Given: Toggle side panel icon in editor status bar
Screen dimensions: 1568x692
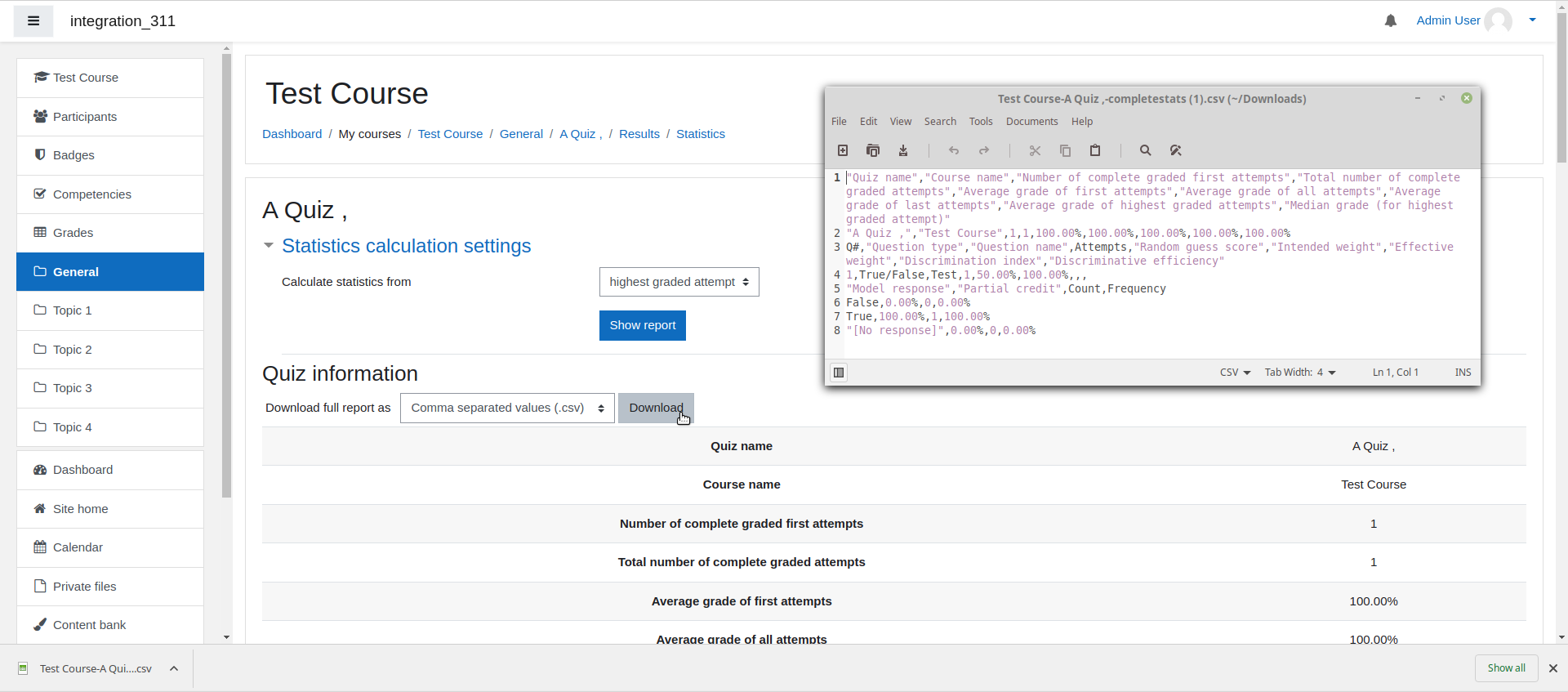Looking at the screenshot, I should (839, 373).
